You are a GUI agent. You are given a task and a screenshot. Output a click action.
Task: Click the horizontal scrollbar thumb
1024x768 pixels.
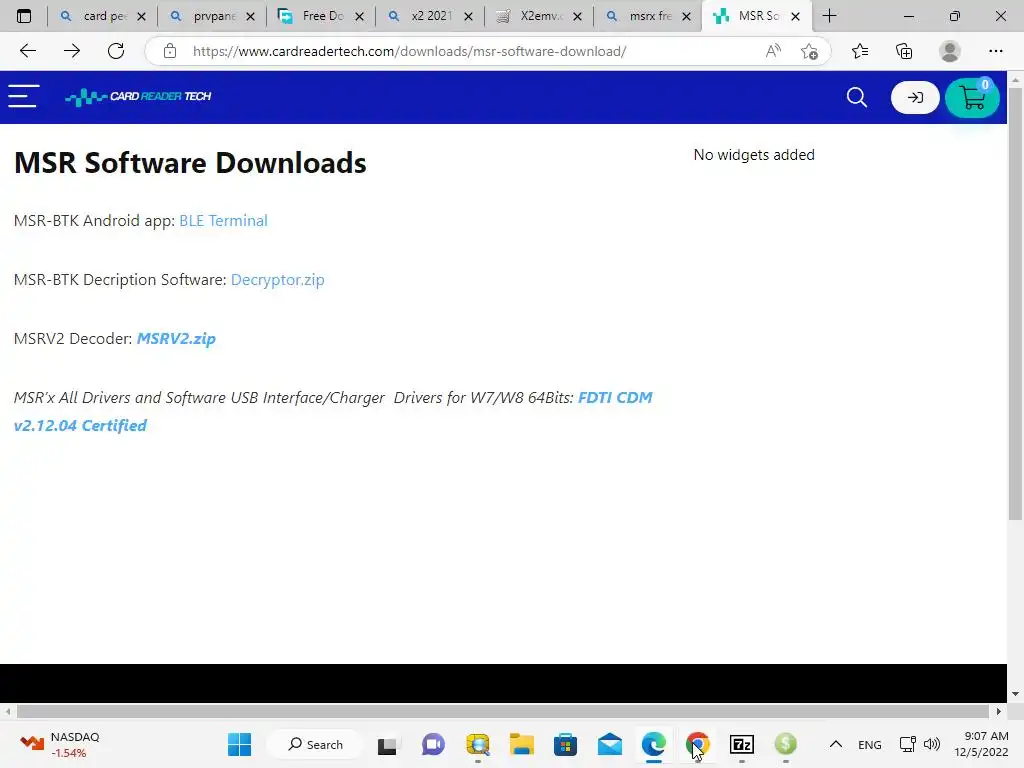click(x=503, y=711)
